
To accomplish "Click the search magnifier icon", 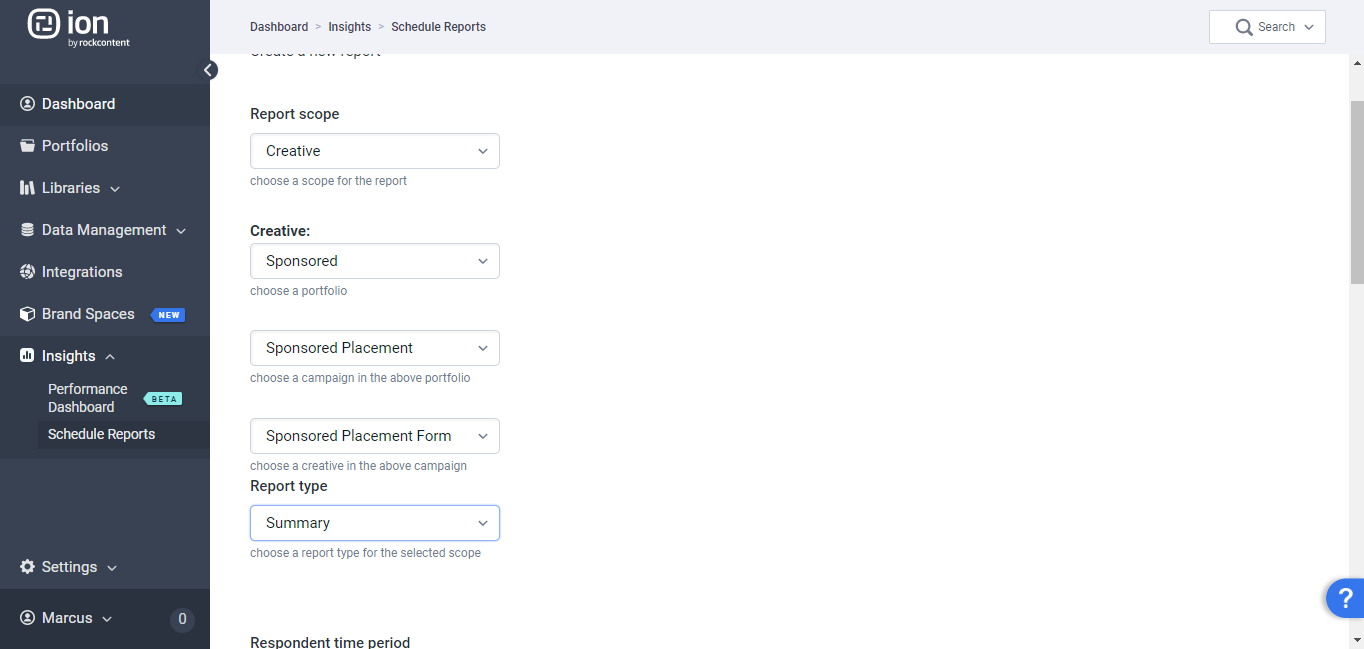I will (x=1244, y=27).
